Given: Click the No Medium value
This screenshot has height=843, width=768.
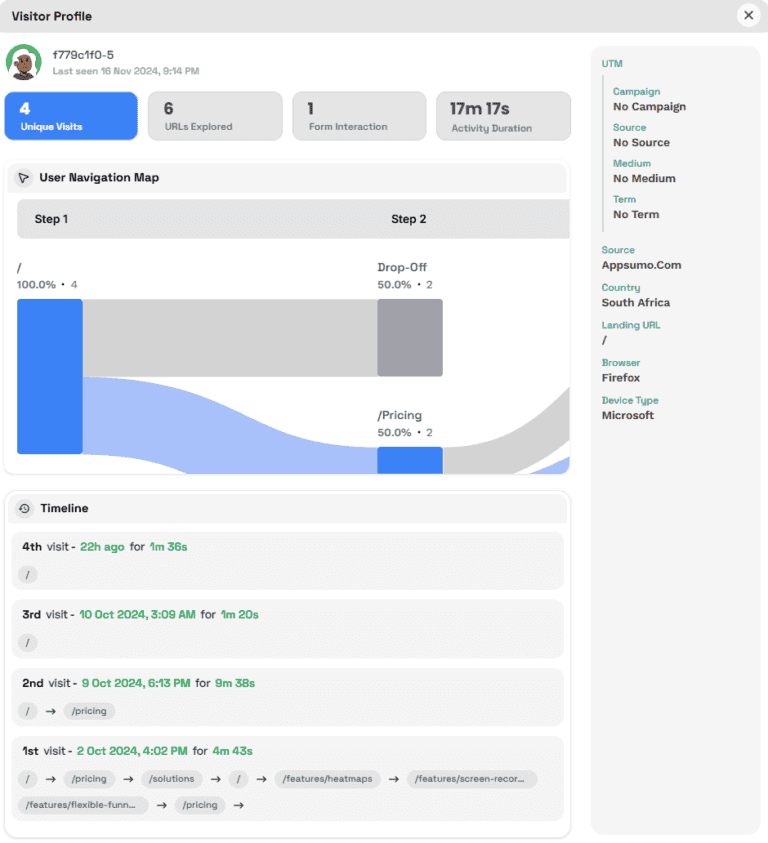Looking at the screenshot, I should [x=644, y=178].
